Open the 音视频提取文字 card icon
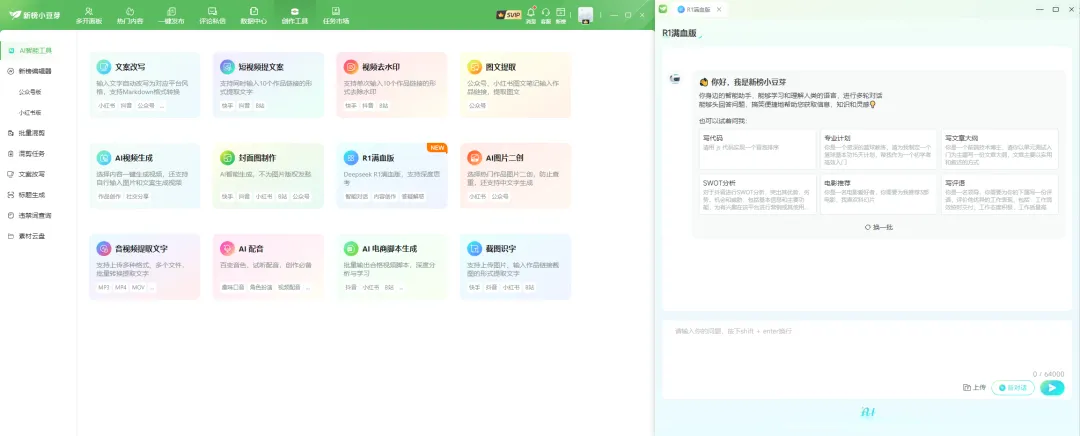This screenshot has width=1080, height=436. pyautogui.click(x=104, y=248)
